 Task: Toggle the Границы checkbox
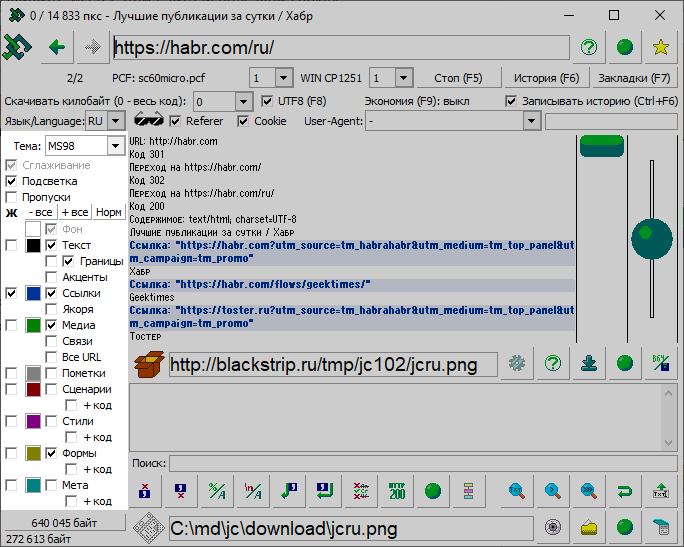click(x=68, y=261)
